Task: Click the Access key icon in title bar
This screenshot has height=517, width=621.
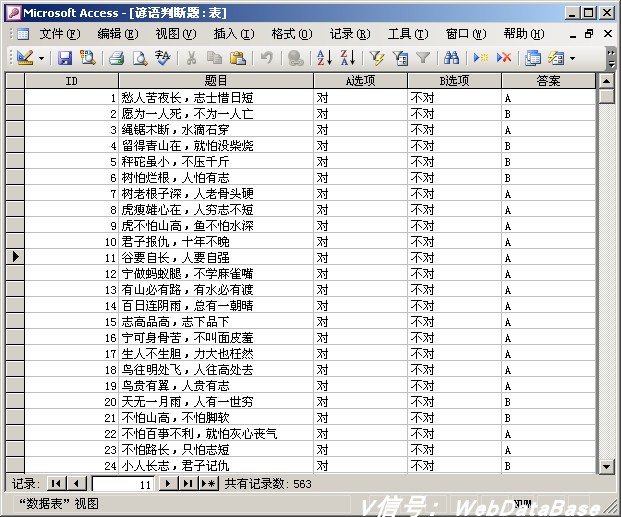Action: 13,13
